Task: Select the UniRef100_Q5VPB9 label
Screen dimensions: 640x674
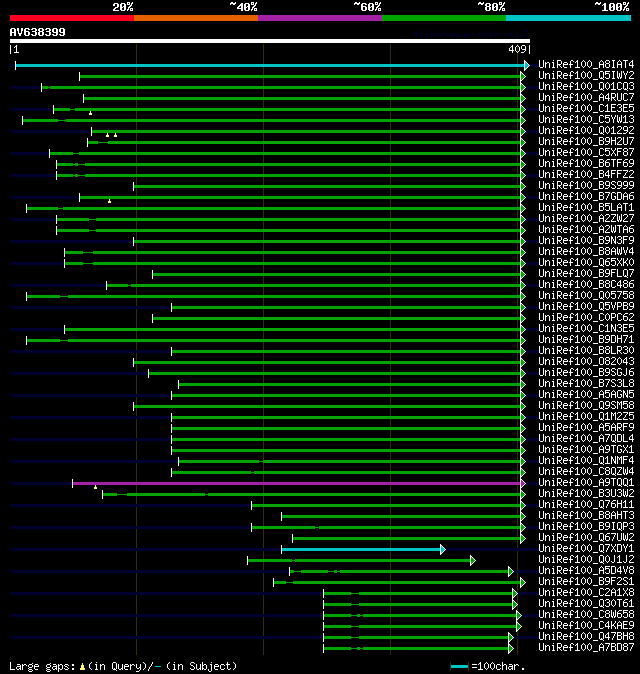Action: click(586, 306)
